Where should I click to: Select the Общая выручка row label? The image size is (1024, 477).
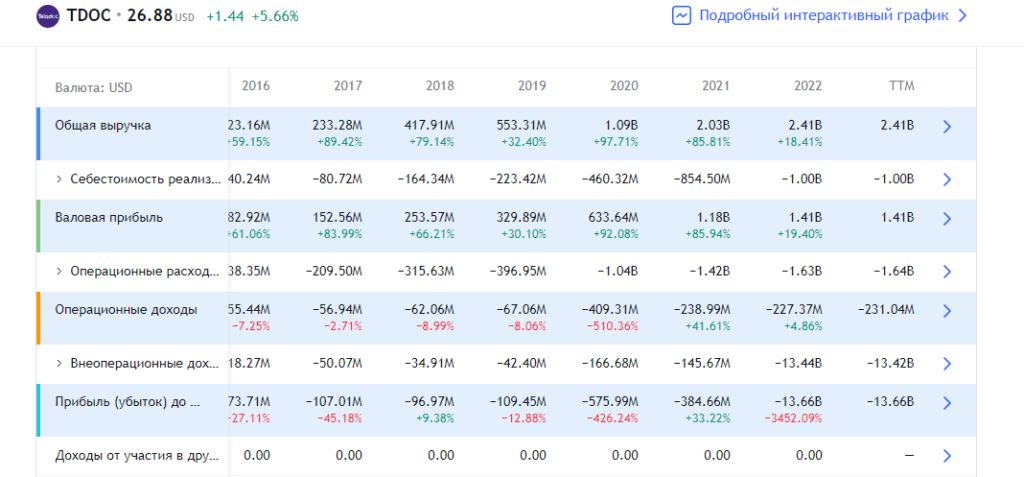(103, 125)
